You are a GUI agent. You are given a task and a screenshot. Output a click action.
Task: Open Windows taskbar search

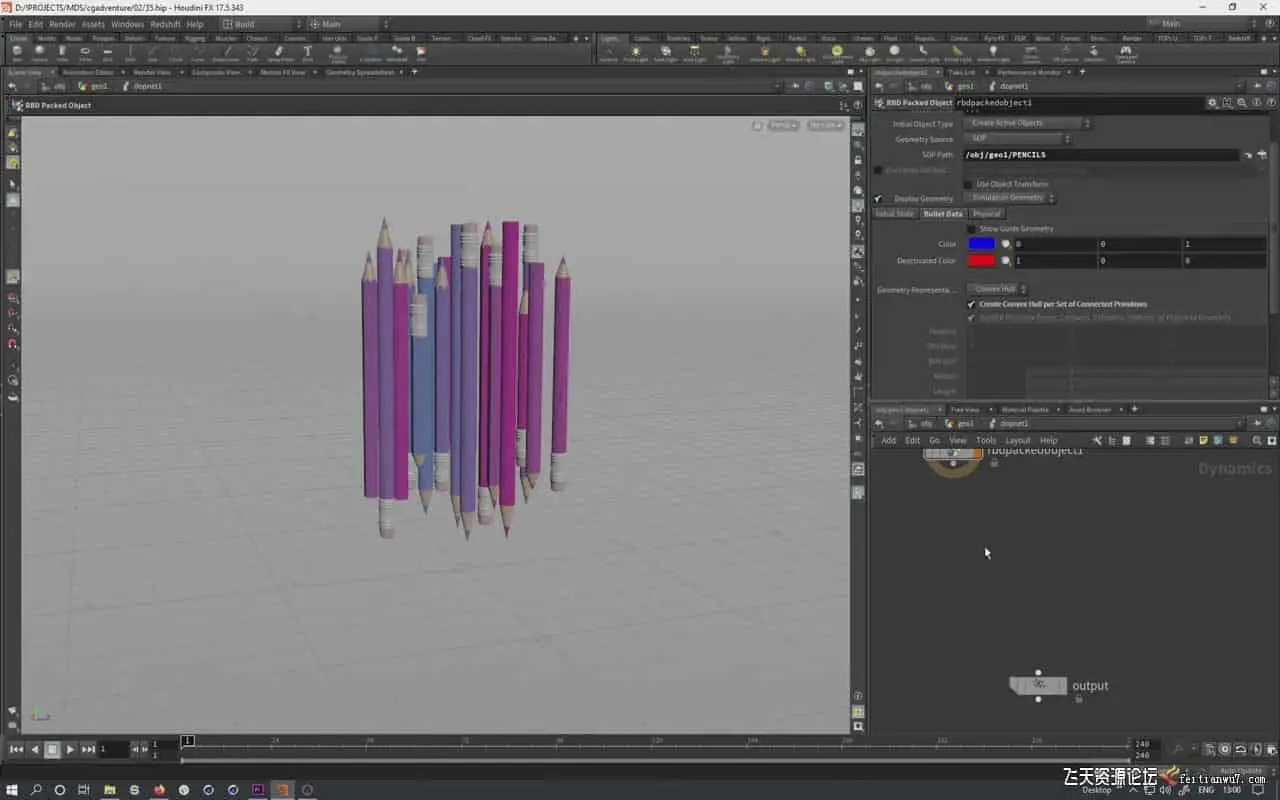pos(36,790)
